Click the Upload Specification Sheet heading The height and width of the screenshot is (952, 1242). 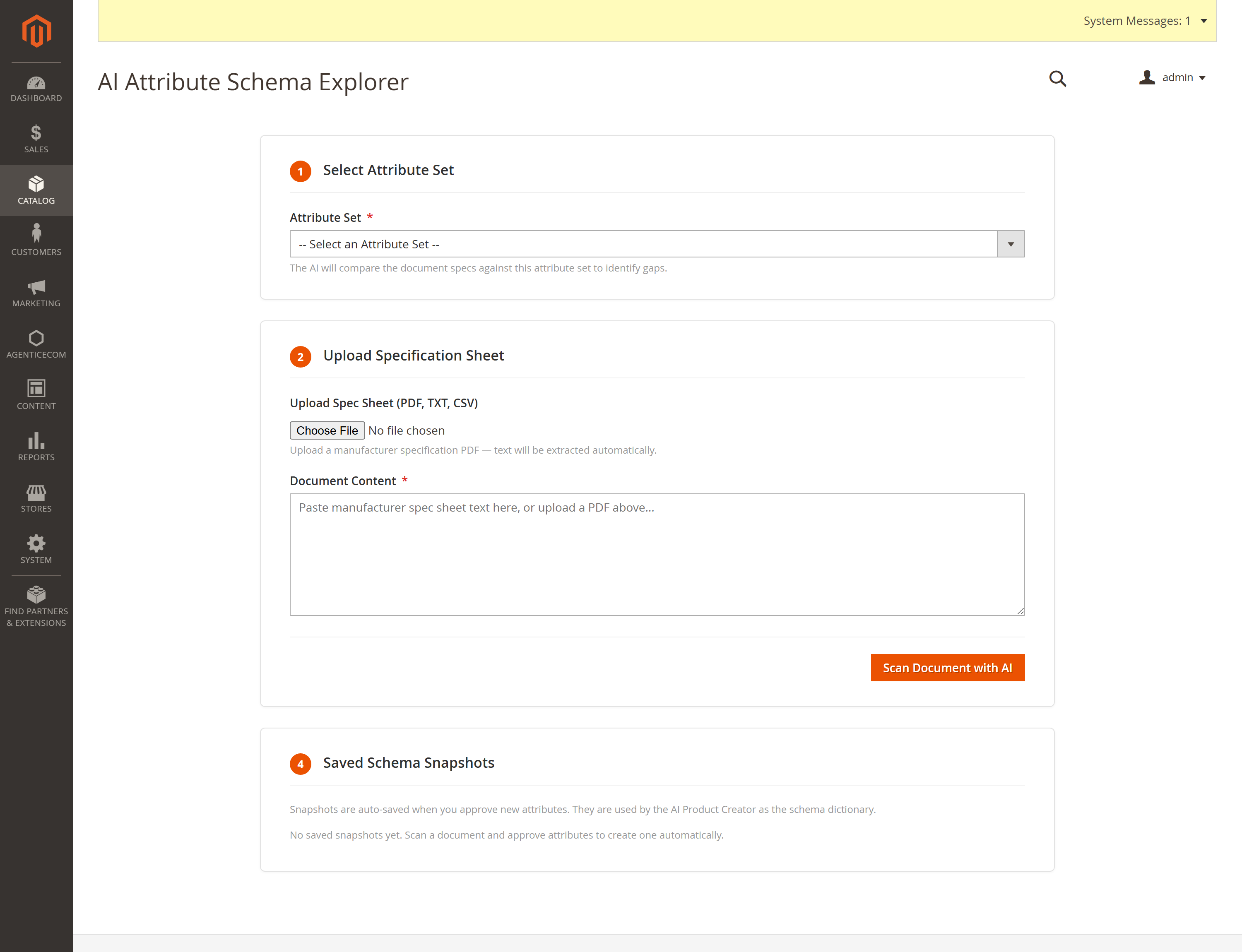[413, 355]
